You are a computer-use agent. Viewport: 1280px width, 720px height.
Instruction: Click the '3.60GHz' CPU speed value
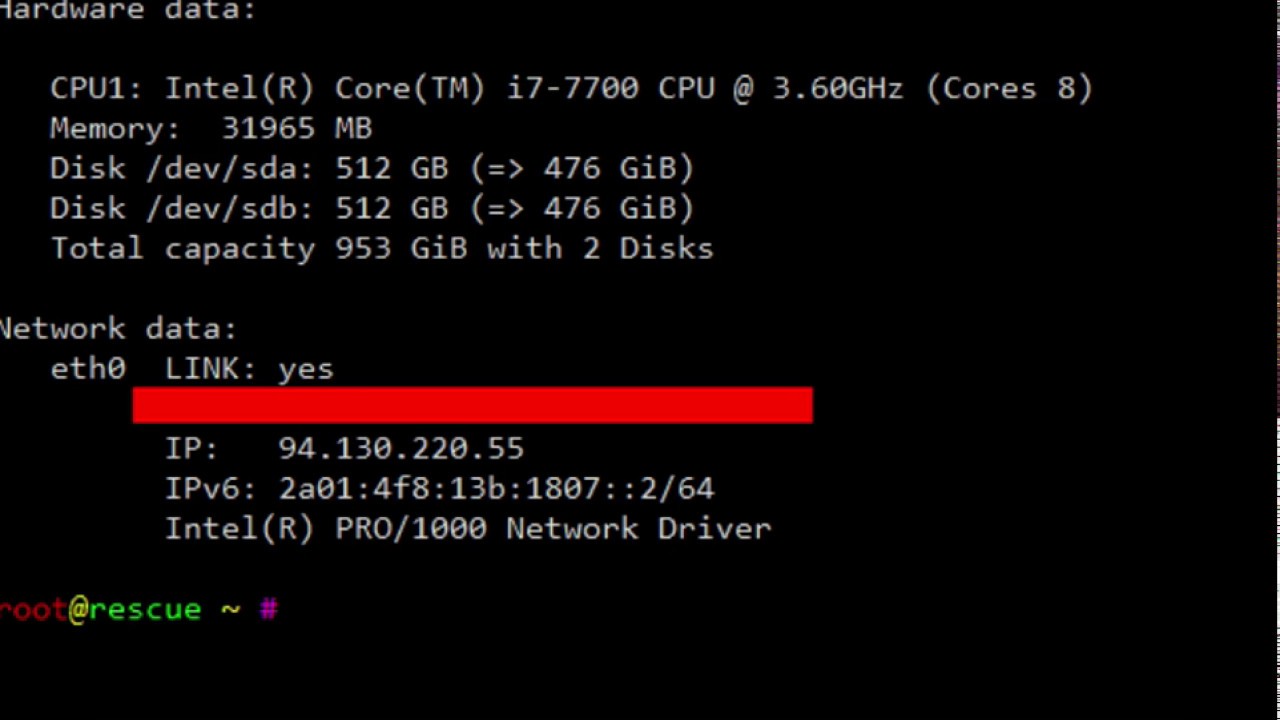pos(837,89)
